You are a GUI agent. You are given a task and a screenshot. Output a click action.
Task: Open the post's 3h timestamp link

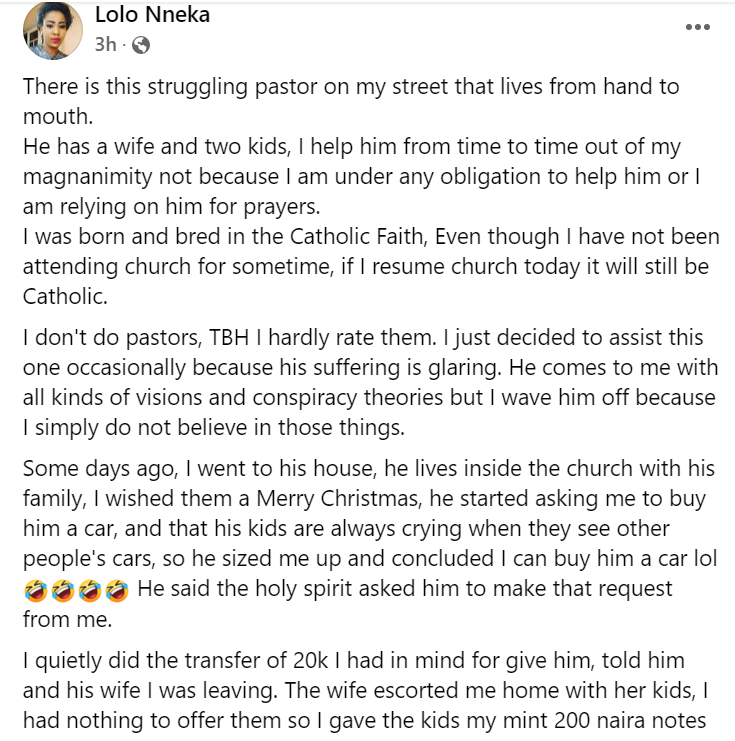[x=104, y=45]
